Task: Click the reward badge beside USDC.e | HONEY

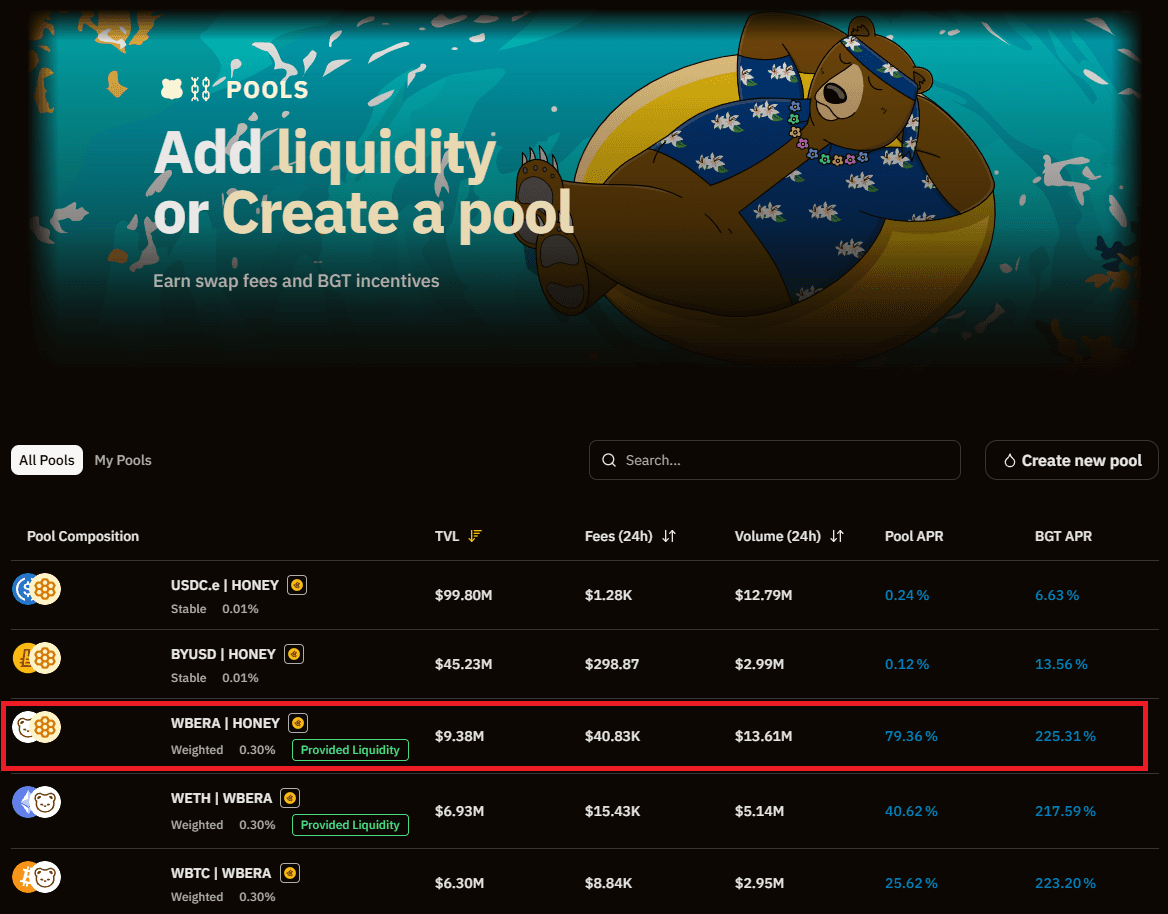Action: [297, 585]
